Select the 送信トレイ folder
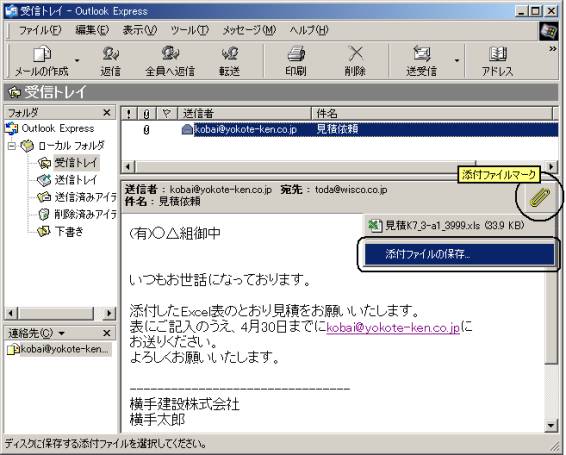The width and height of the screenshot is (566, 455). point(76,180)
